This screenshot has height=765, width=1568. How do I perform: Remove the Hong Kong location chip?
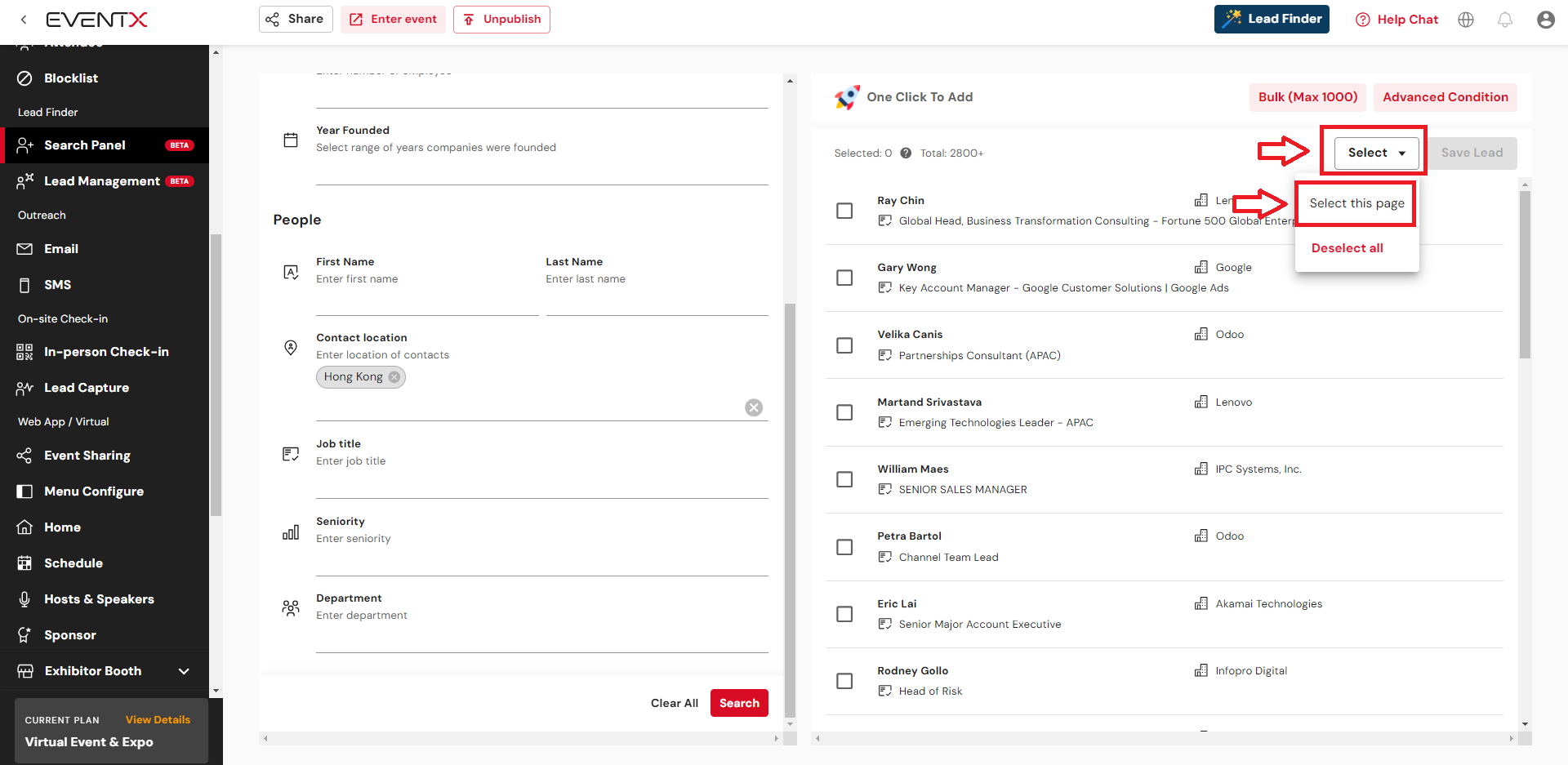point(394,376)
